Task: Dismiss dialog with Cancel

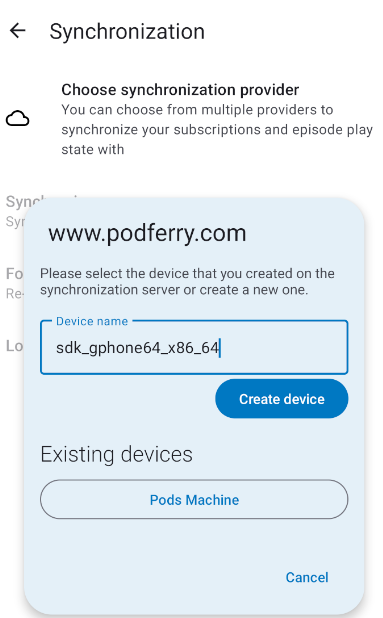Action: pos(307,577)
